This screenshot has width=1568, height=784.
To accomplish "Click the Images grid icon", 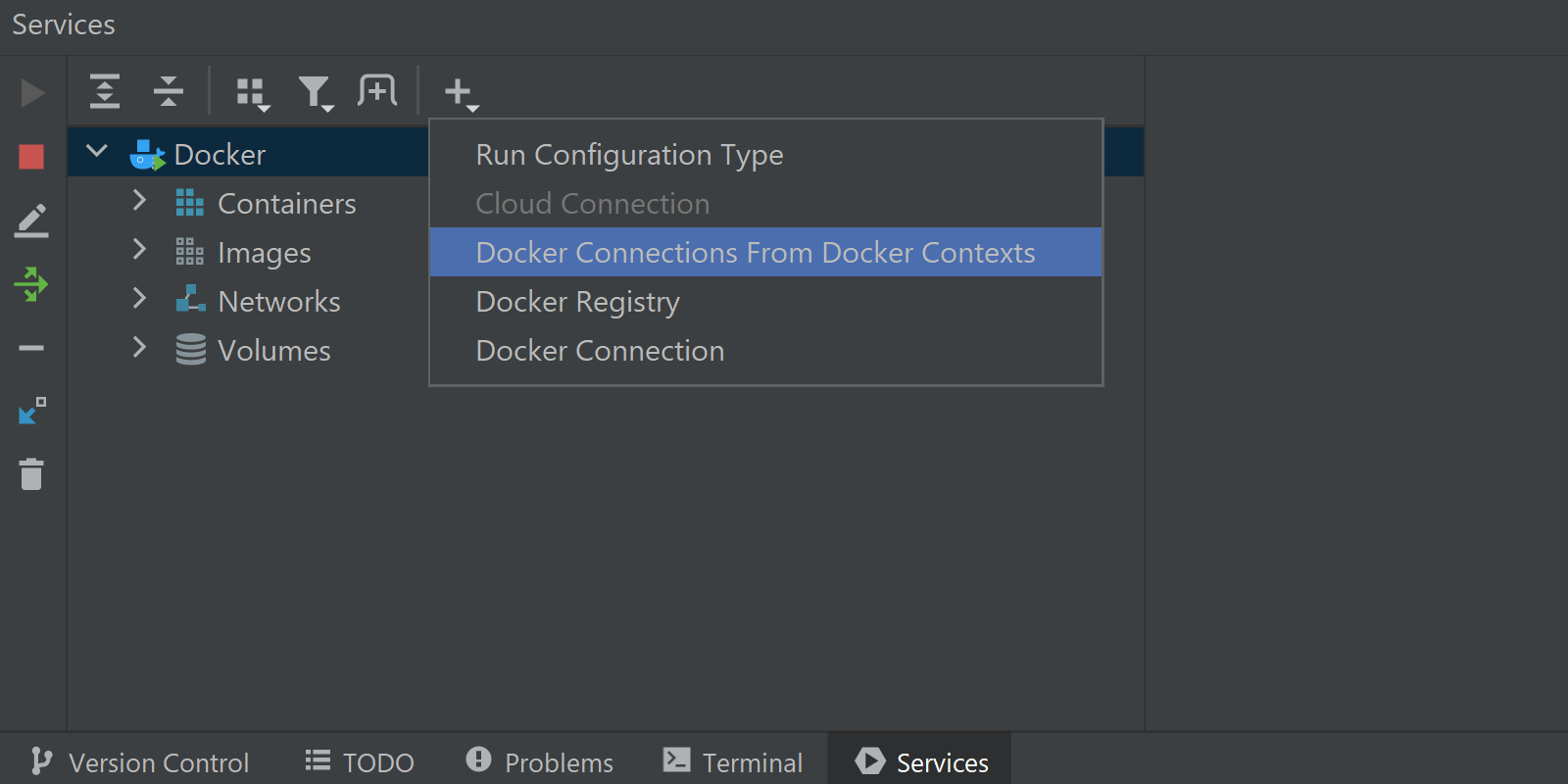I will click(190, 252).
